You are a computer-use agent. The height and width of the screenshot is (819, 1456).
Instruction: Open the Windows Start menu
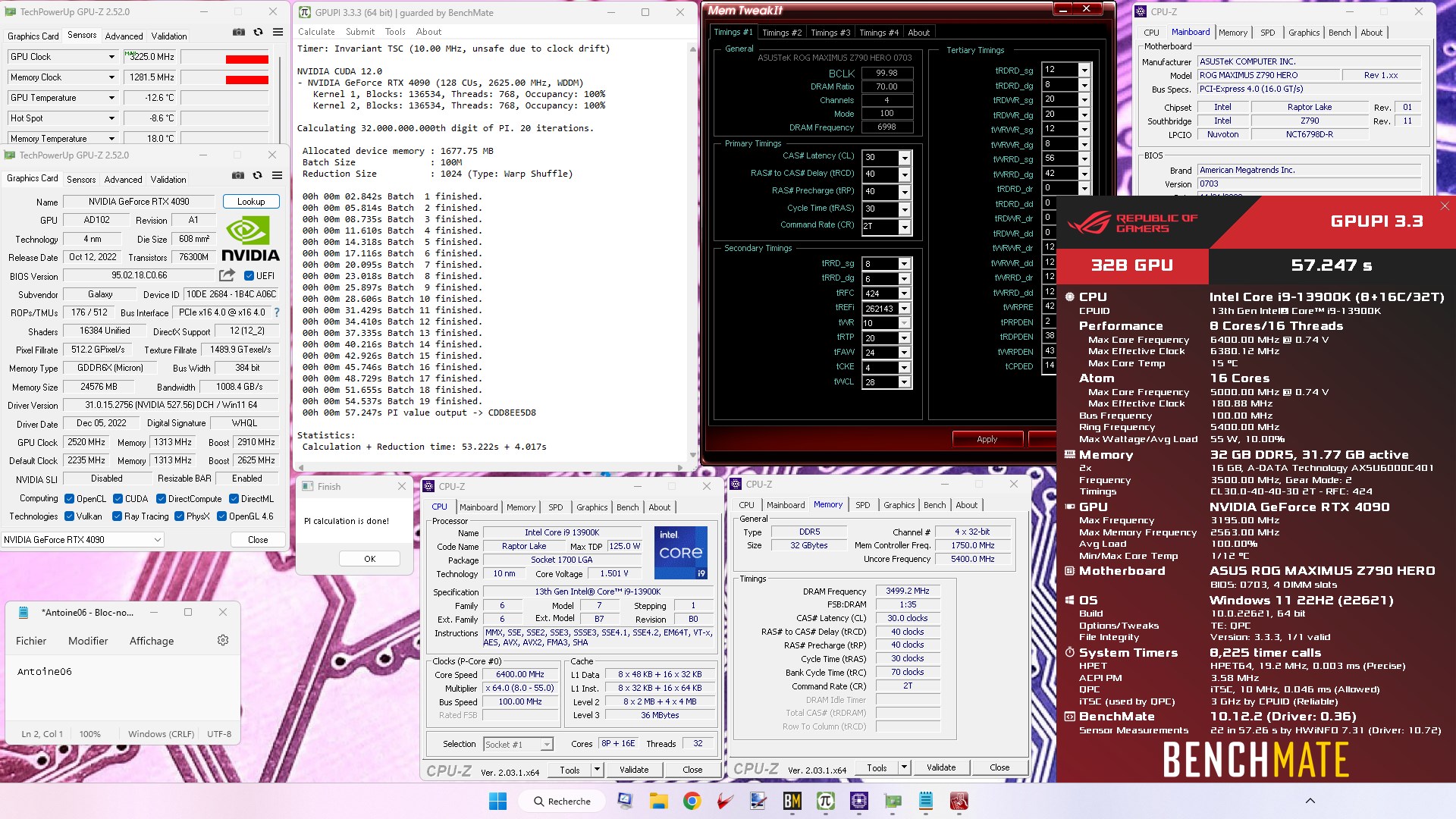498,801
